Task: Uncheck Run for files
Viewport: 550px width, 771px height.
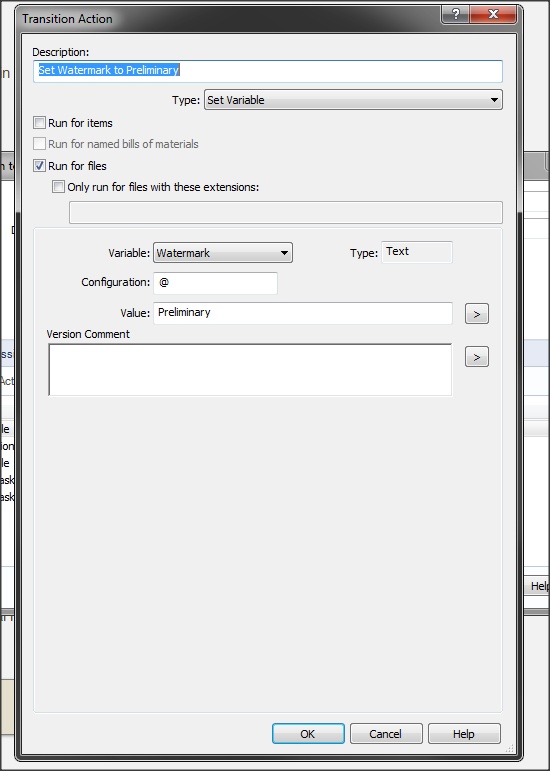Action: pos(39,166)
